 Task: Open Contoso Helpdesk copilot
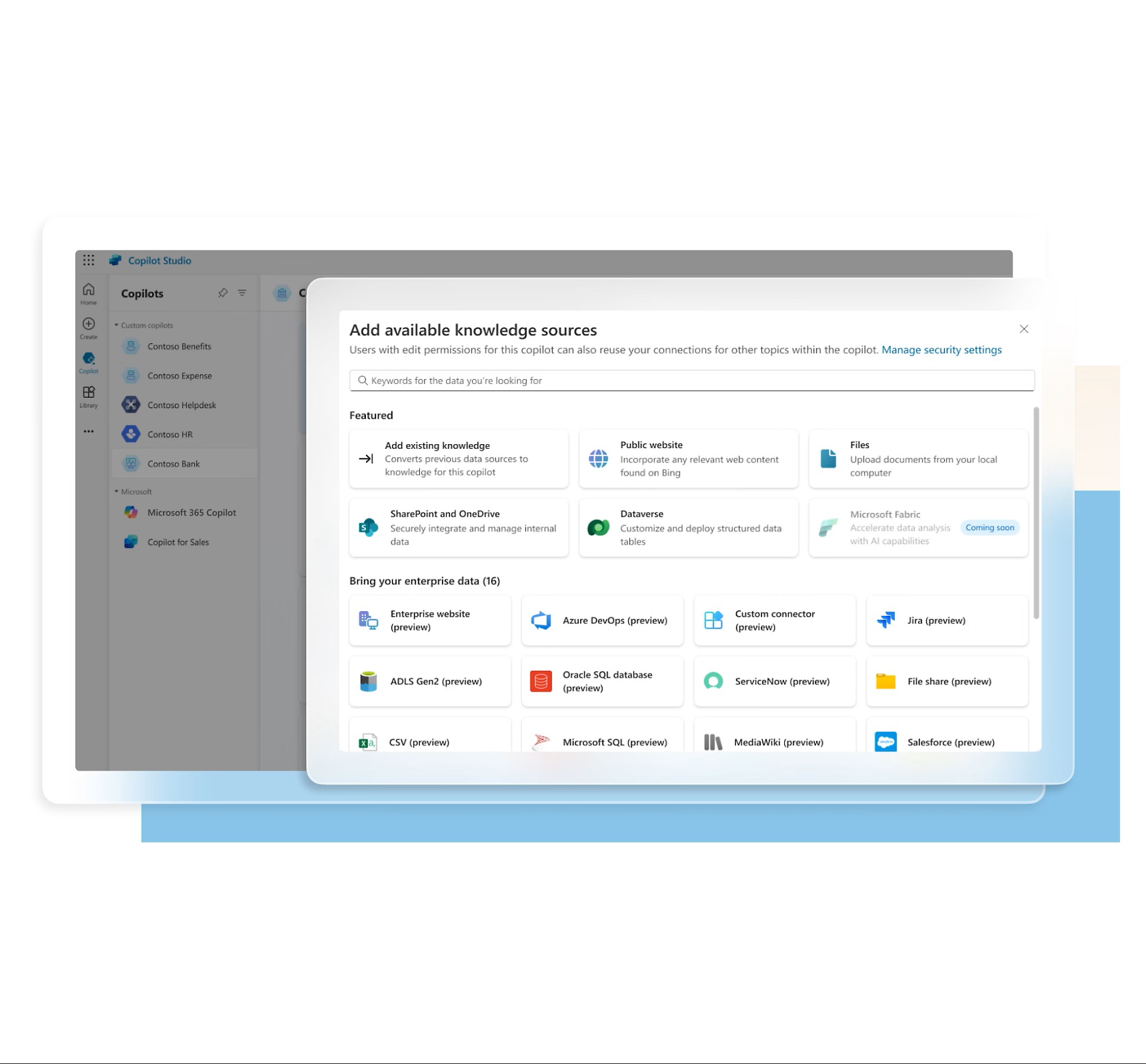(x=184, y=405)
